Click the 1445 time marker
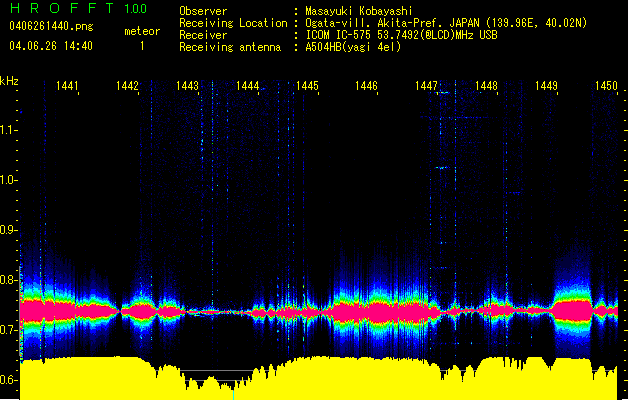Screen dimensions: 629x400 (307, 86)
